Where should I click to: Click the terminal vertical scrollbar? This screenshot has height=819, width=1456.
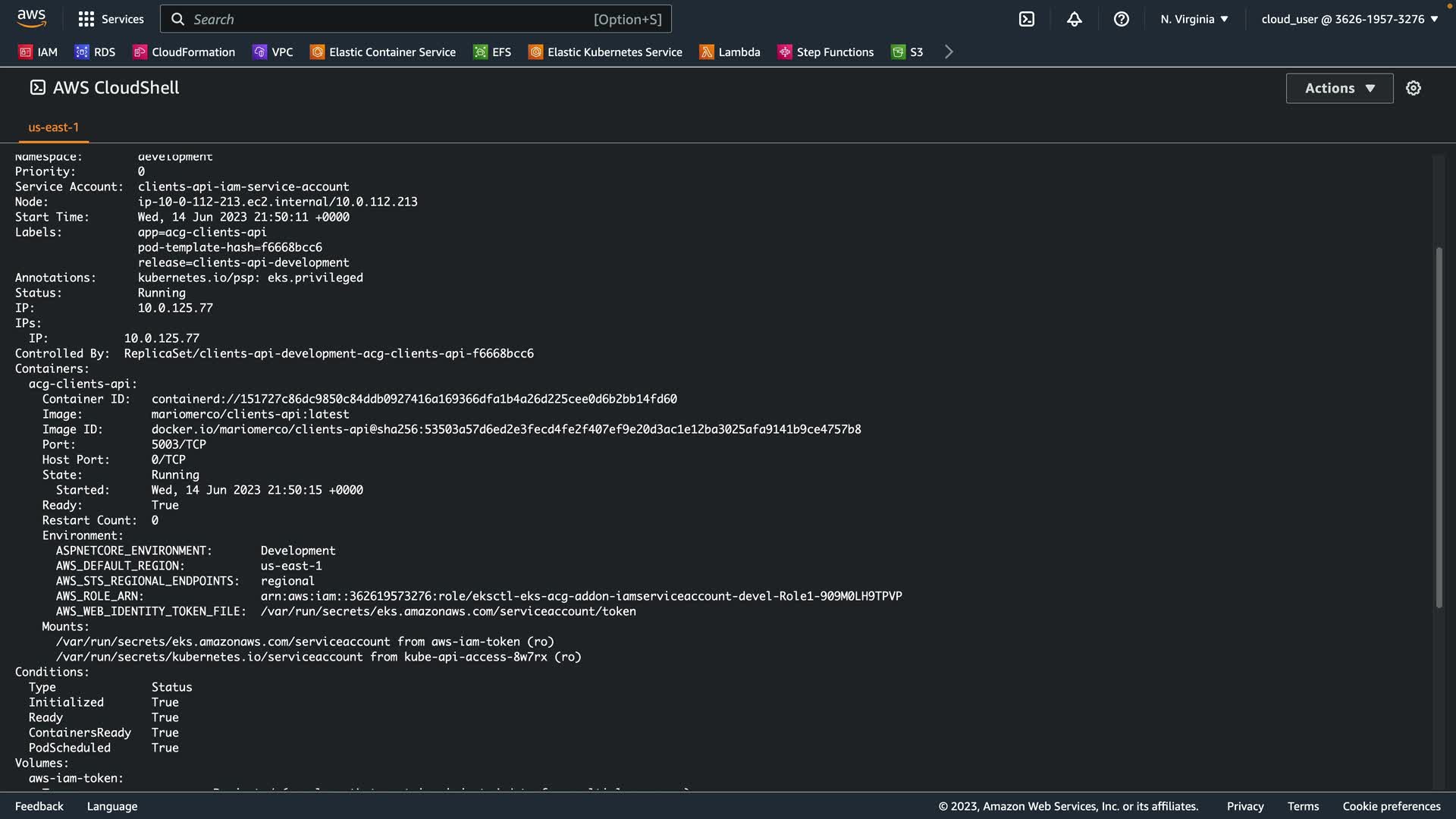pos(1438,428)
